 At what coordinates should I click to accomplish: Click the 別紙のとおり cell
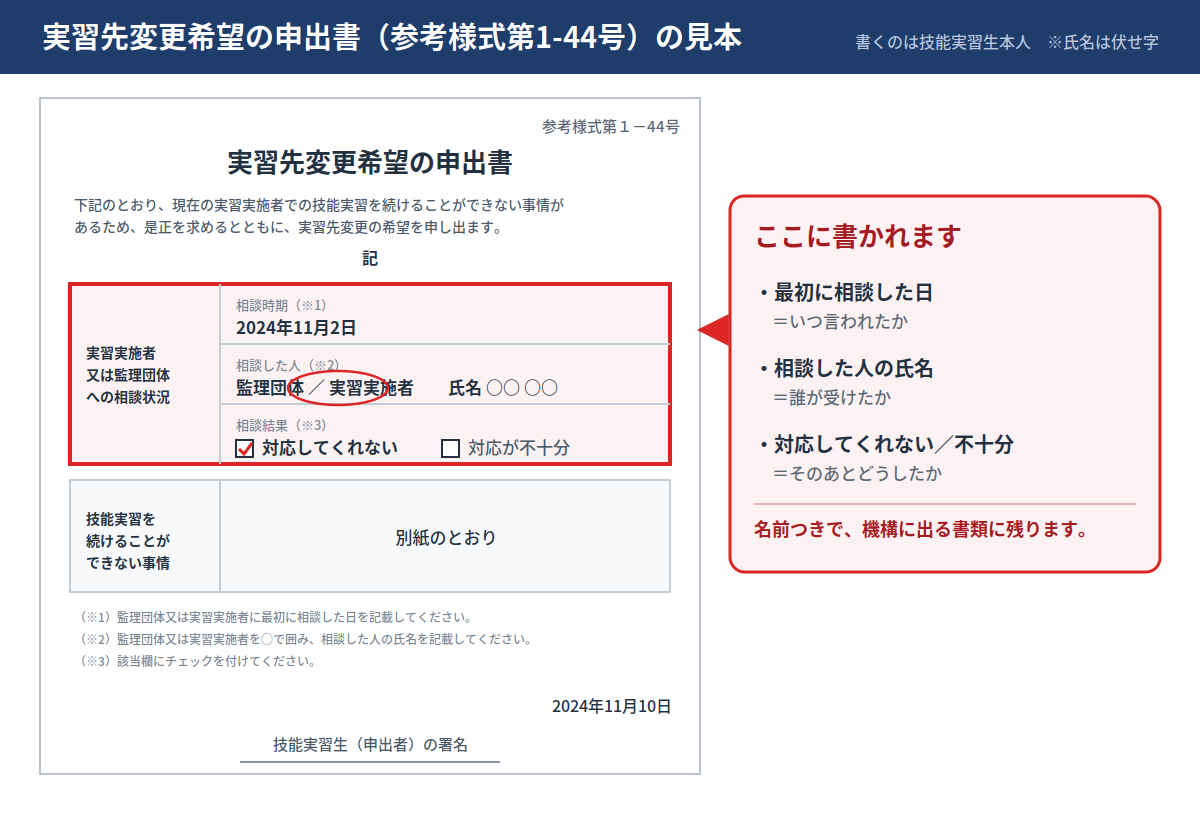pos(445,537)
